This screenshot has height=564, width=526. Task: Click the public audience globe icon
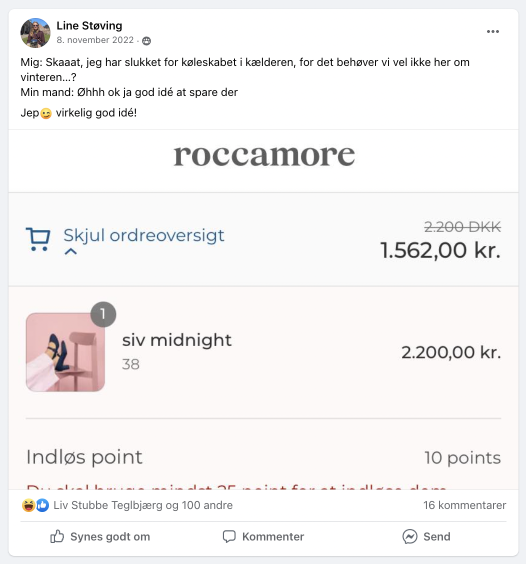click(146, 41)
